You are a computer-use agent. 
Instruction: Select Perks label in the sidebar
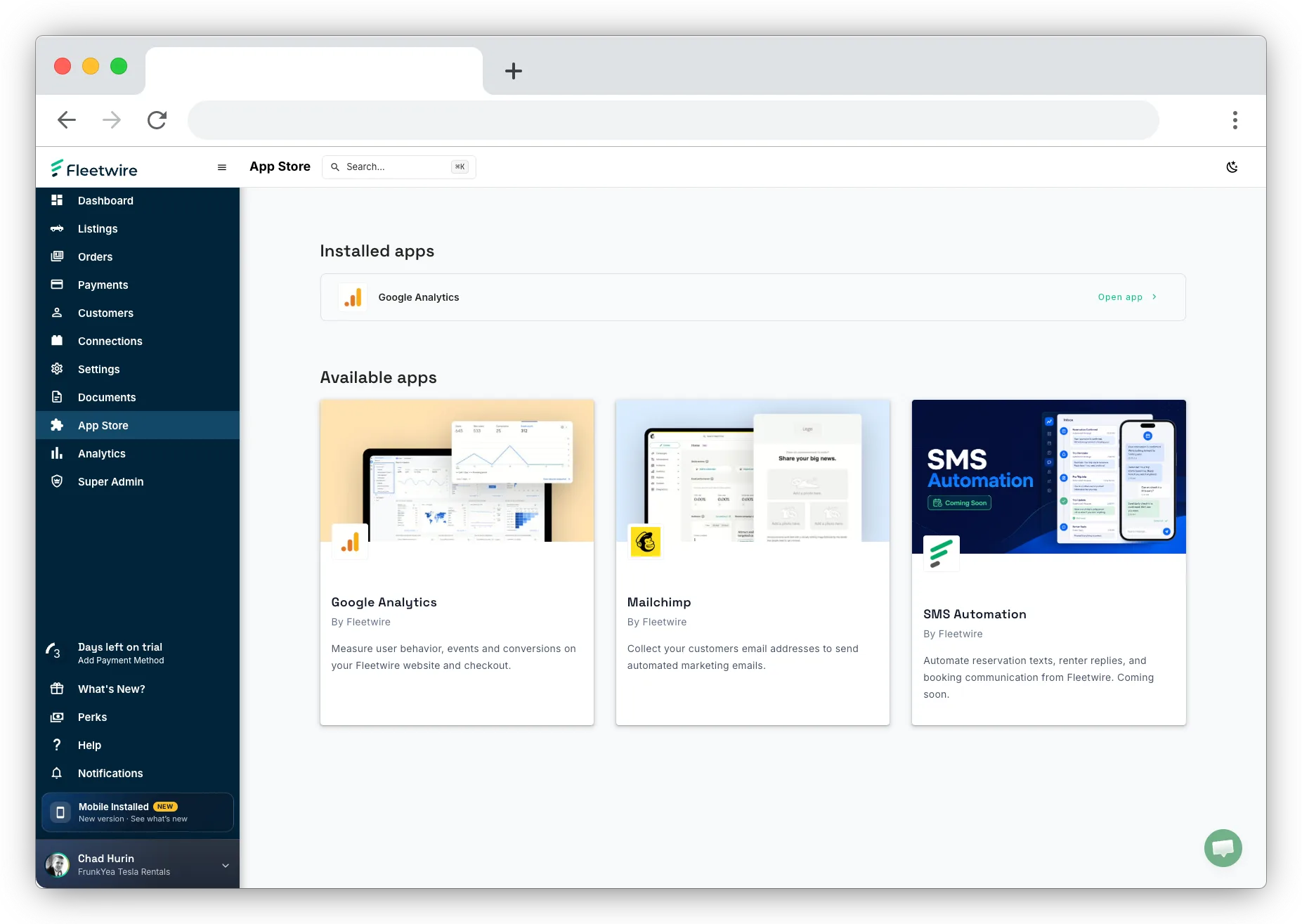coord(93,717)
